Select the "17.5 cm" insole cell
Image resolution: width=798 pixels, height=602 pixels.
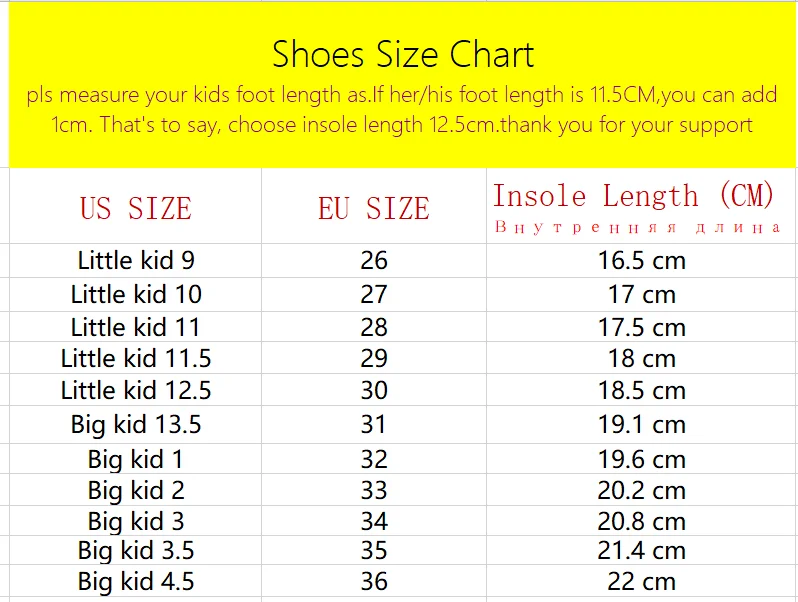coord(641,327)
